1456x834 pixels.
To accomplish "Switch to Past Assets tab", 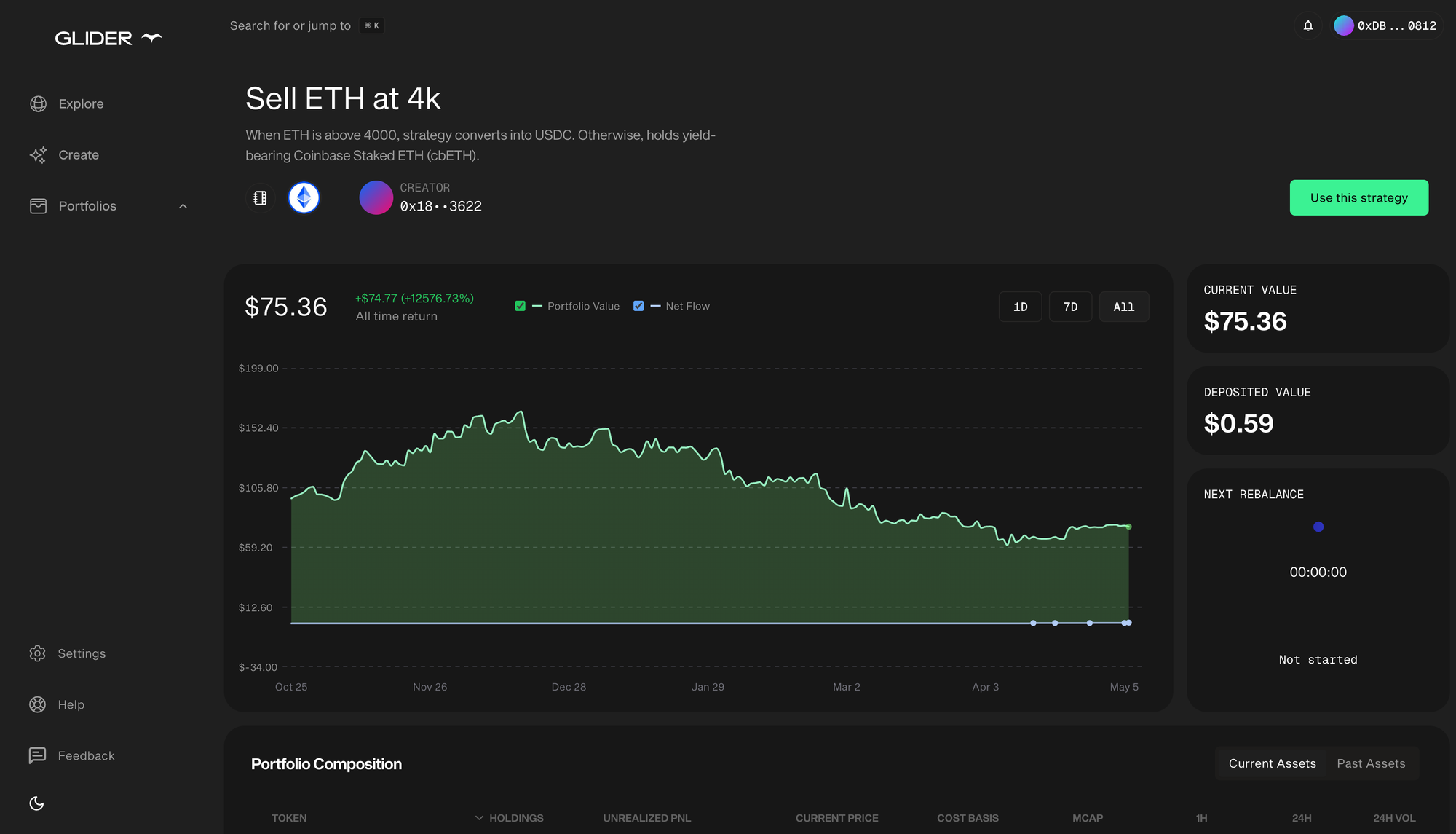I will click(1370, 763).
